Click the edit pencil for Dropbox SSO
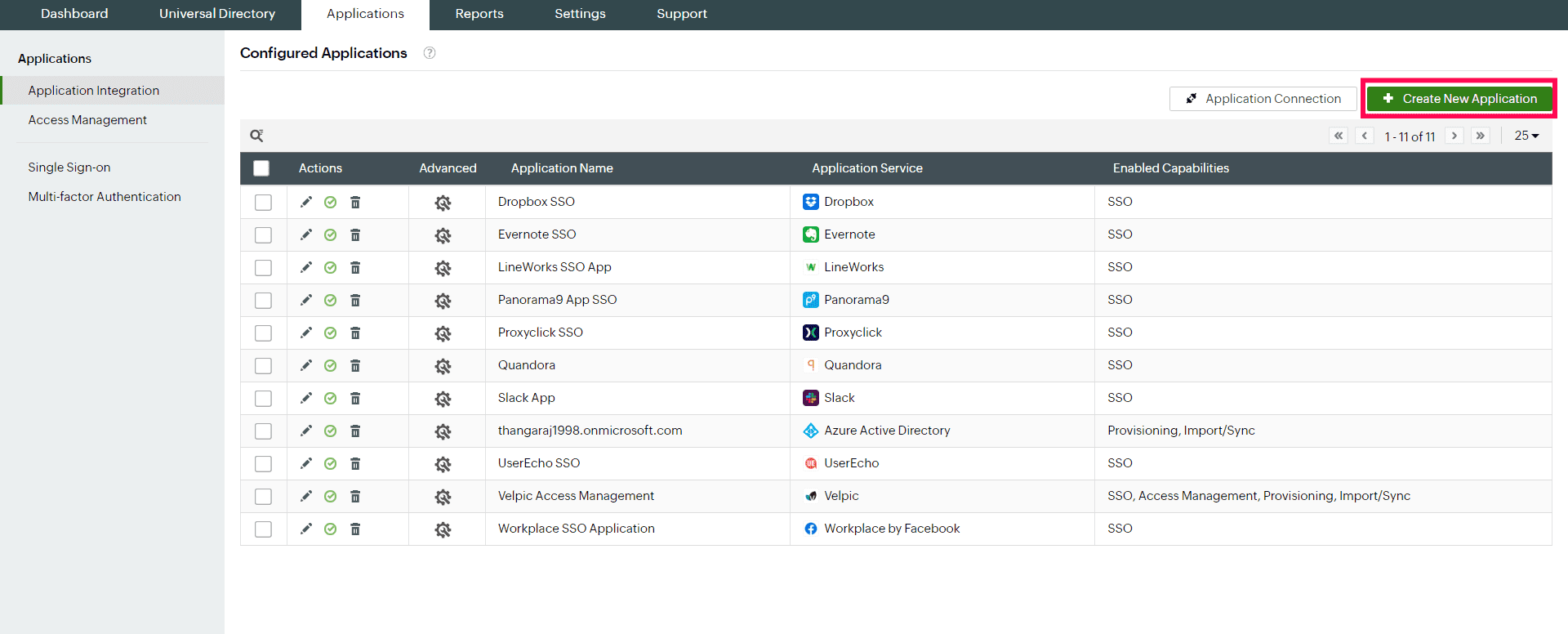1568x634 pixels. click(306, 202)
